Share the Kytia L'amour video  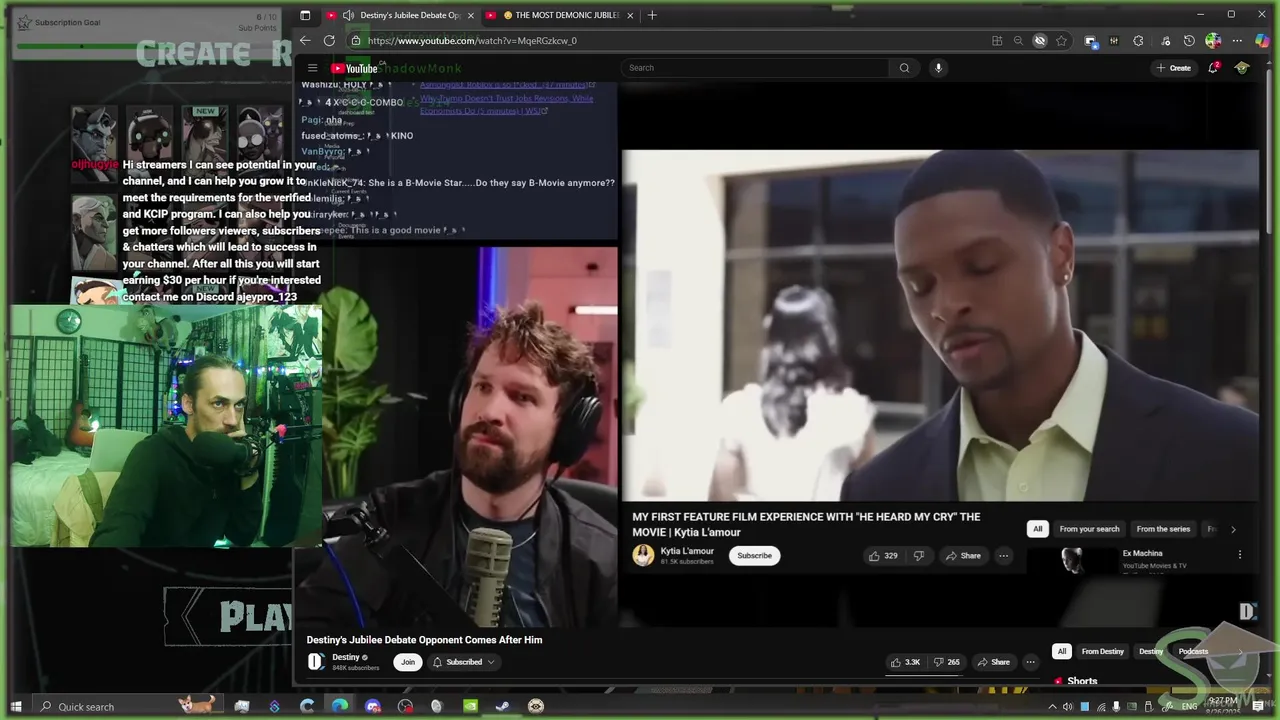coord(963,556)
